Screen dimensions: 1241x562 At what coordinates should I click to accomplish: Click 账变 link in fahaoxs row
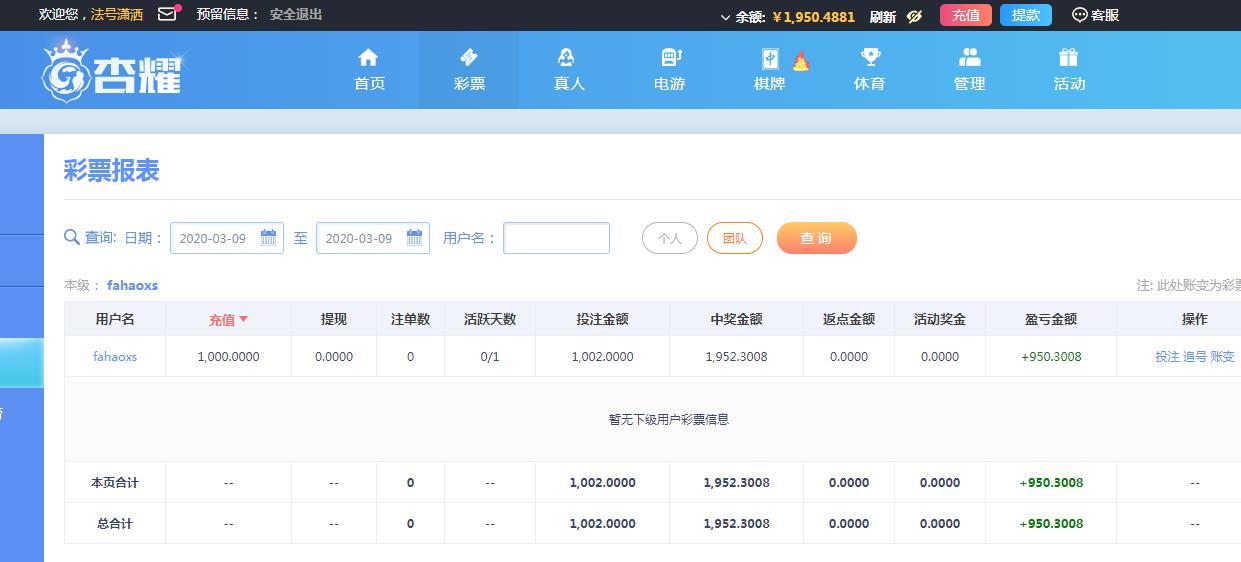[x=1222, y=356]
